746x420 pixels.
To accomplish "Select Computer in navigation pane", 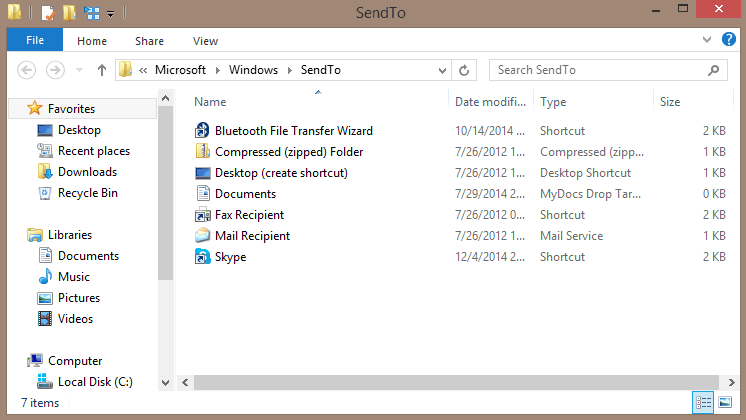I will (75, 361).
